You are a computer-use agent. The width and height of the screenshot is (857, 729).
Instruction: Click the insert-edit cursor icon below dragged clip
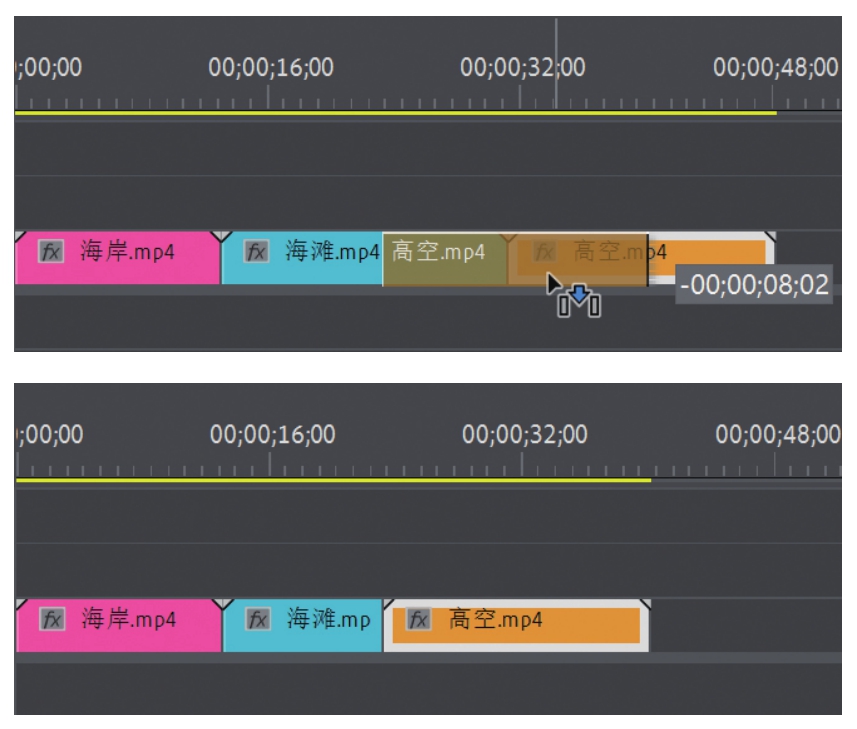click(x=579, y=300)
